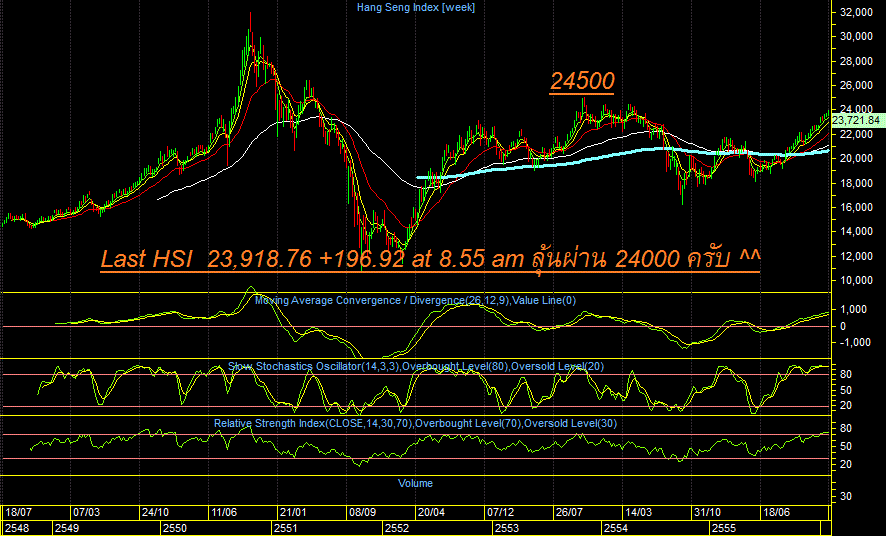Click the "80" level on Stochastics axis
Image resolution: width=886 pixels, height=536 pixels.
846,374
